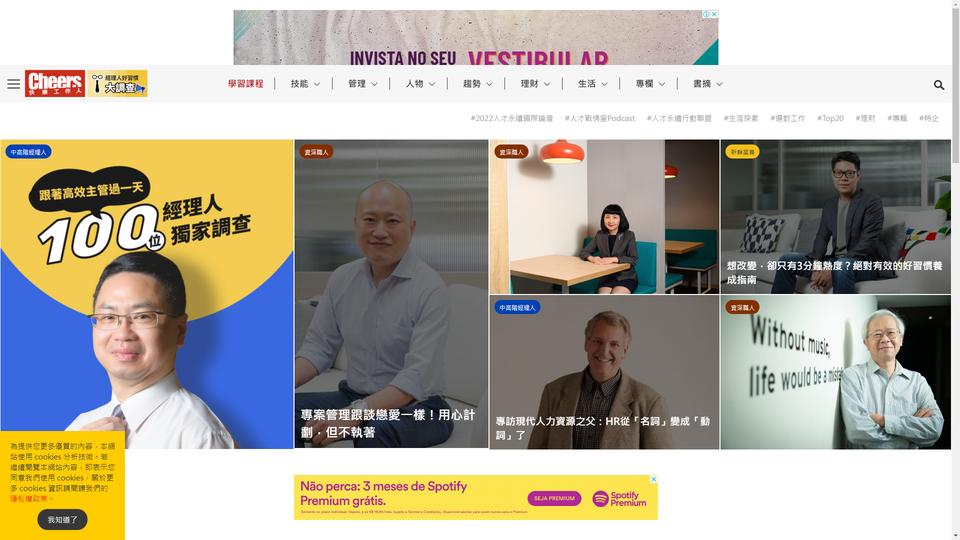Expand the 趨勢 dropdown menu
The width and height of the screenshot is (960, 540).
pyautogui.click(x=478, y=84)
